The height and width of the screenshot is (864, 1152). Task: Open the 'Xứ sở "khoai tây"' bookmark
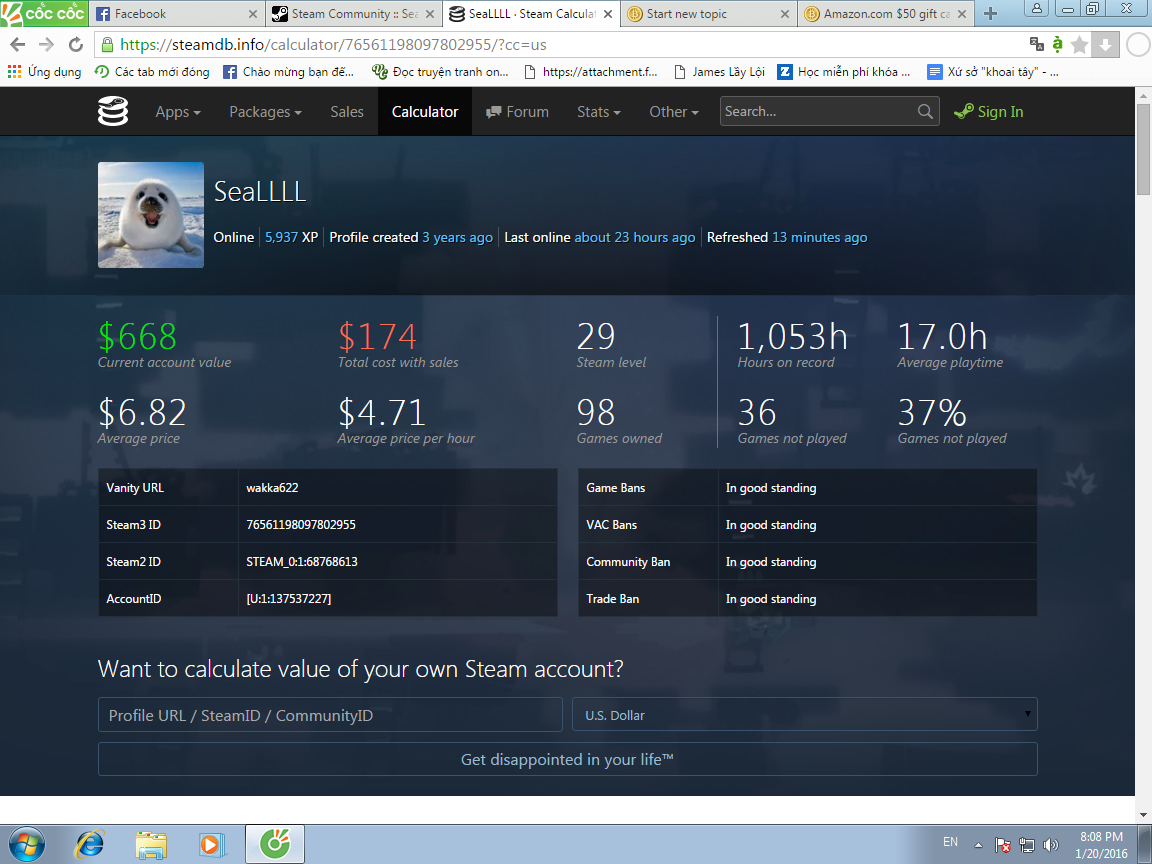[993, 71]
